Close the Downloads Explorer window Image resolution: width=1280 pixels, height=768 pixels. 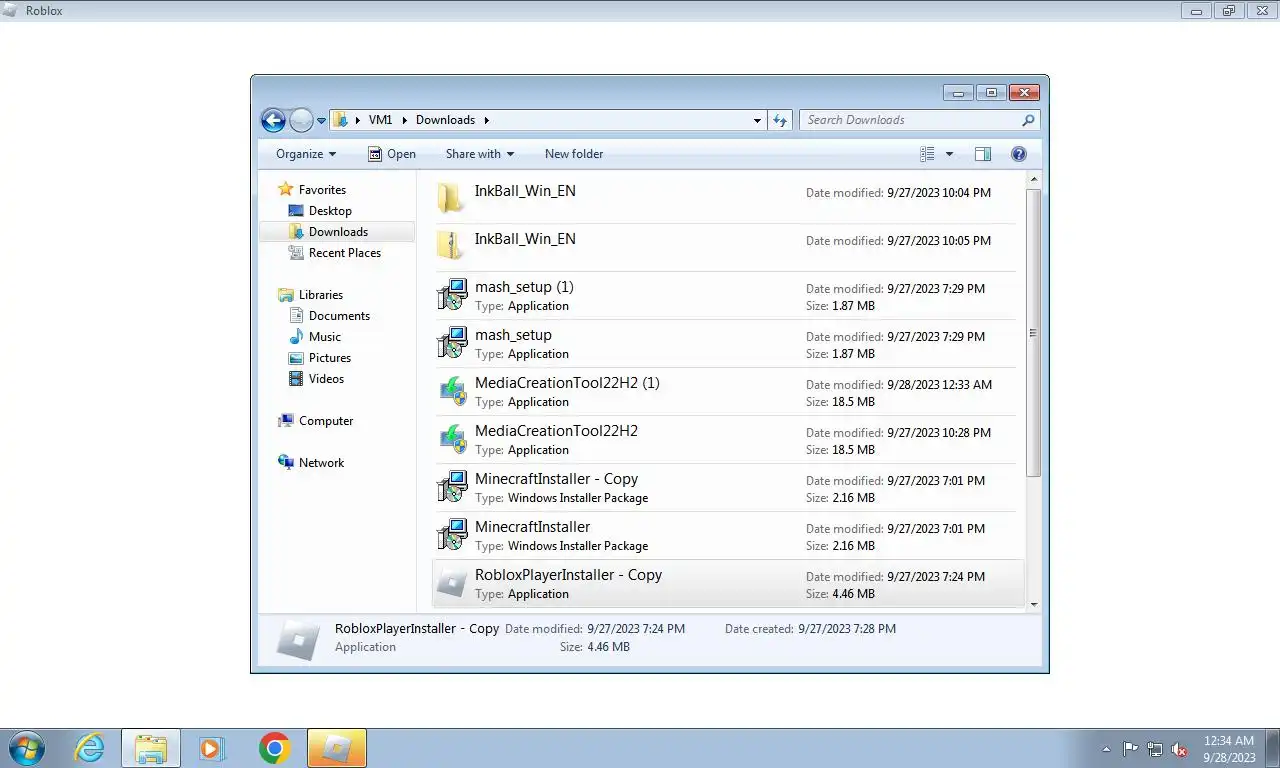(x=1024, y=93)
